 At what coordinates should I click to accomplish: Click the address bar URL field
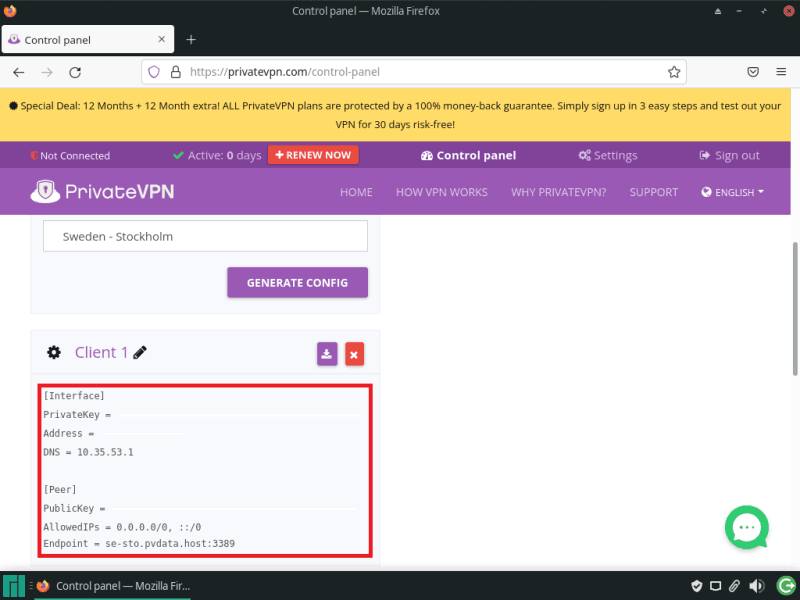(420, 72)
